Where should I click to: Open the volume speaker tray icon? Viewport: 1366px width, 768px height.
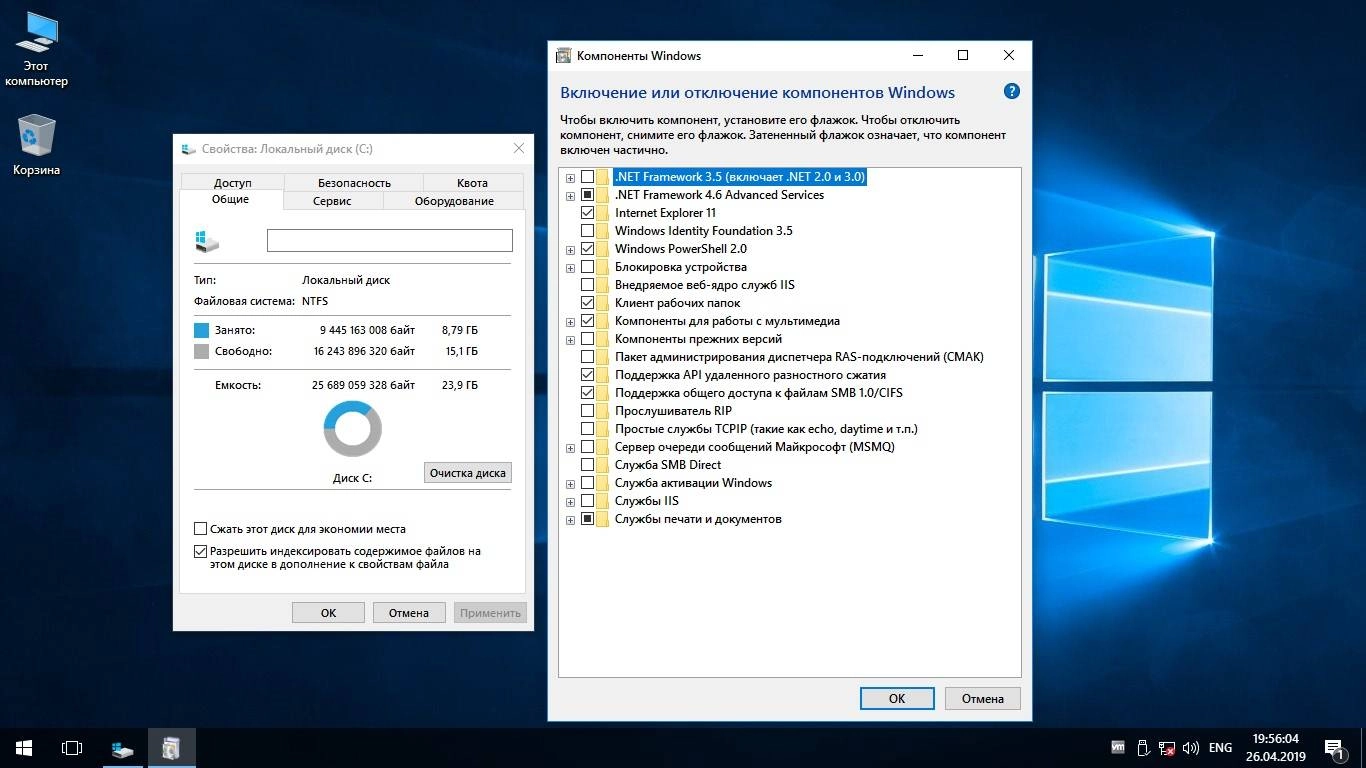1191,747
